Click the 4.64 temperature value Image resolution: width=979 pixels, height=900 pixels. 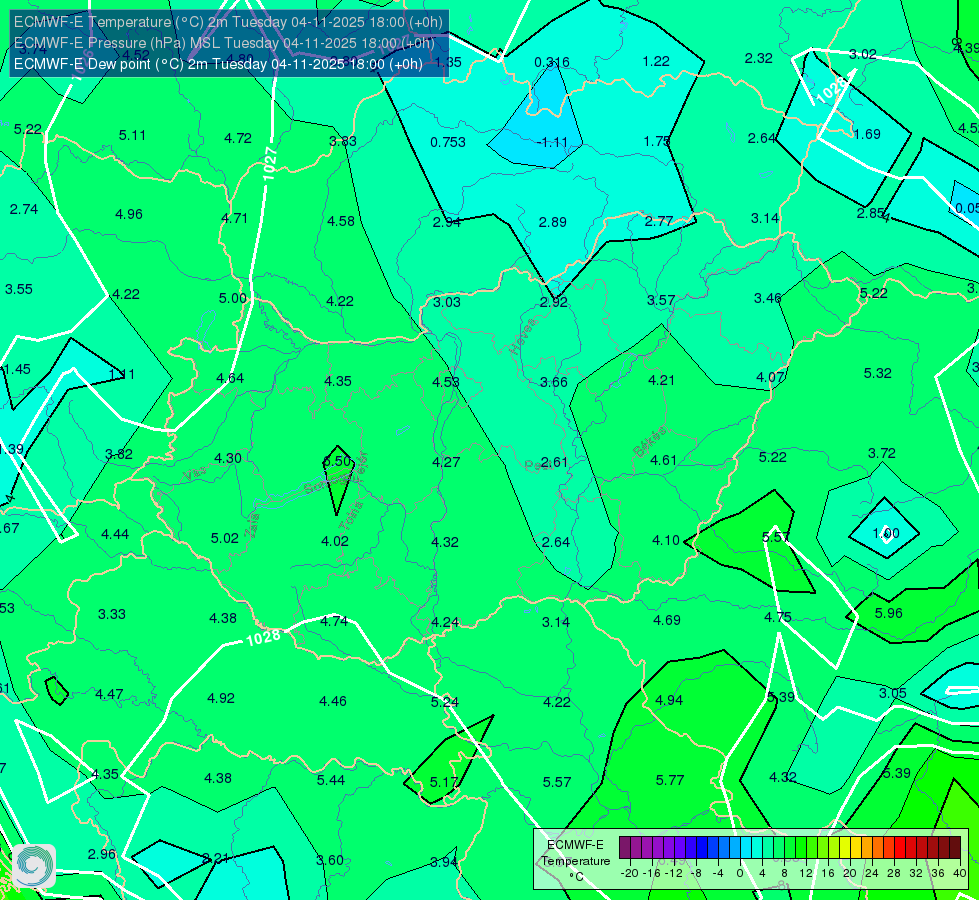230,378
